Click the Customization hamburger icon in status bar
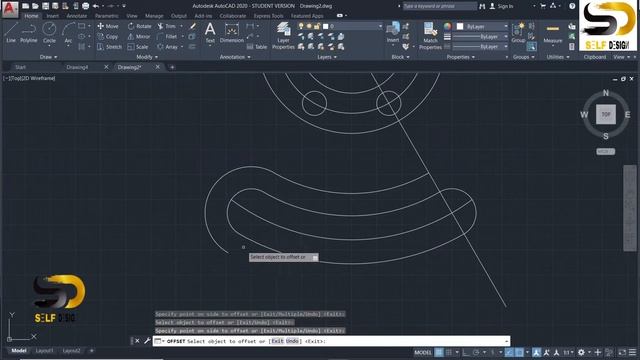640x360 pixels. pyautogui.click(x=632, y=352)
